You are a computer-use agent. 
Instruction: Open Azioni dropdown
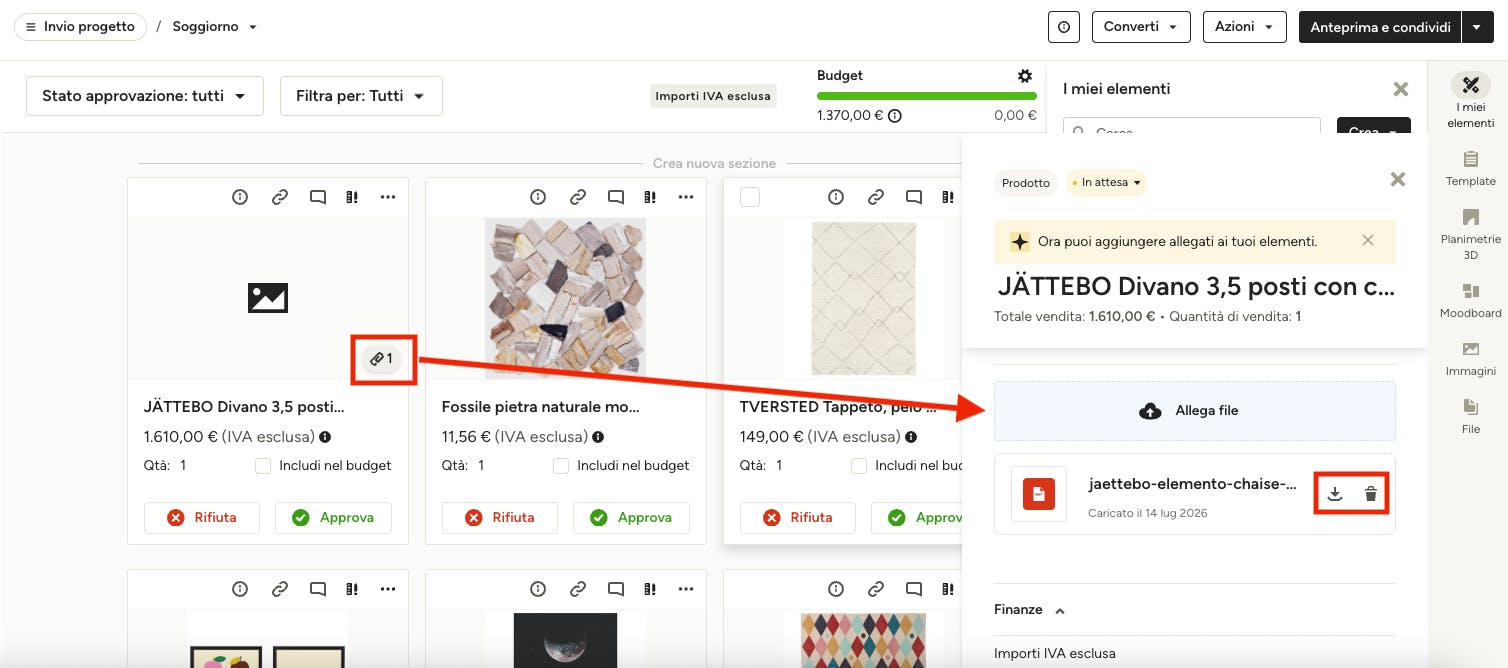click(1244, 27)
